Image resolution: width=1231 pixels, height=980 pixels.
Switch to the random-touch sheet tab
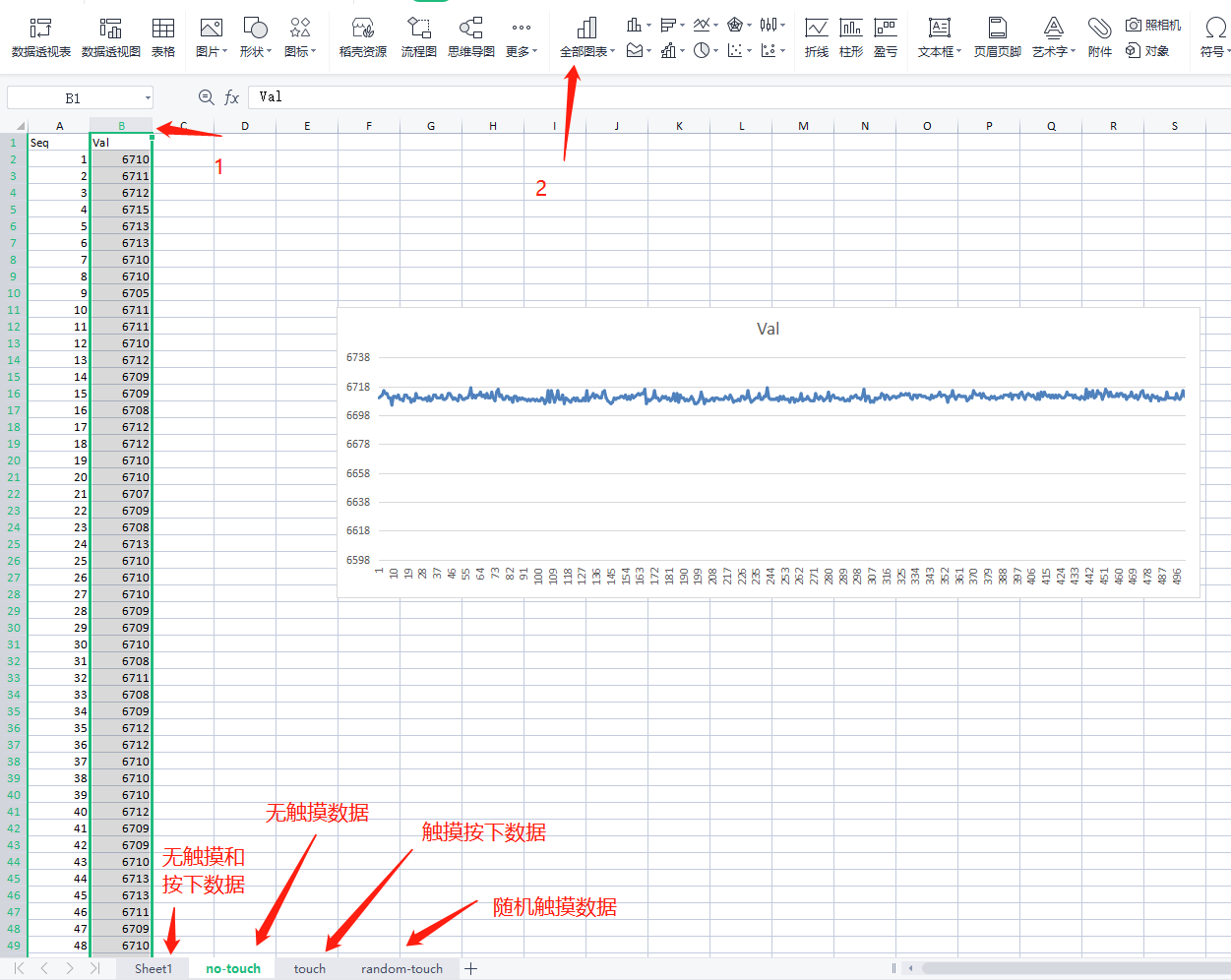coord(402,969)
